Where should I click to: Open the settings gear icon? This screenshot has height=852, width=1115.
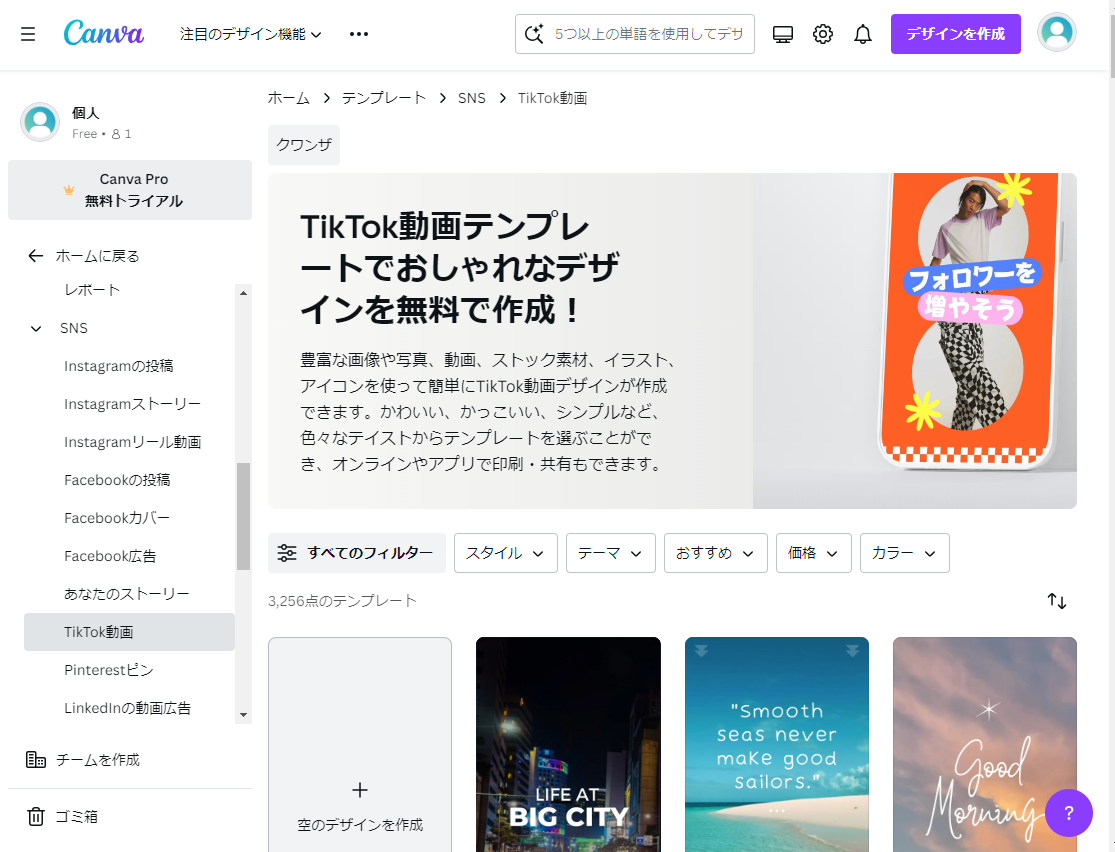click(x=823, y=34)
